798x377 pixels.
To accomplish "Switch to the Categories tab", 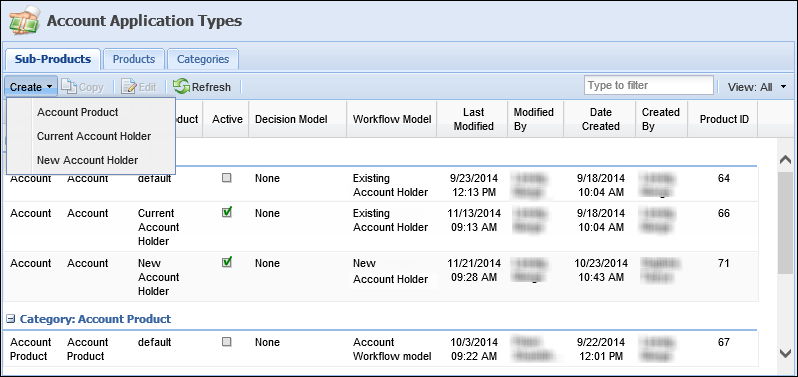I will [x=203, y=59].
